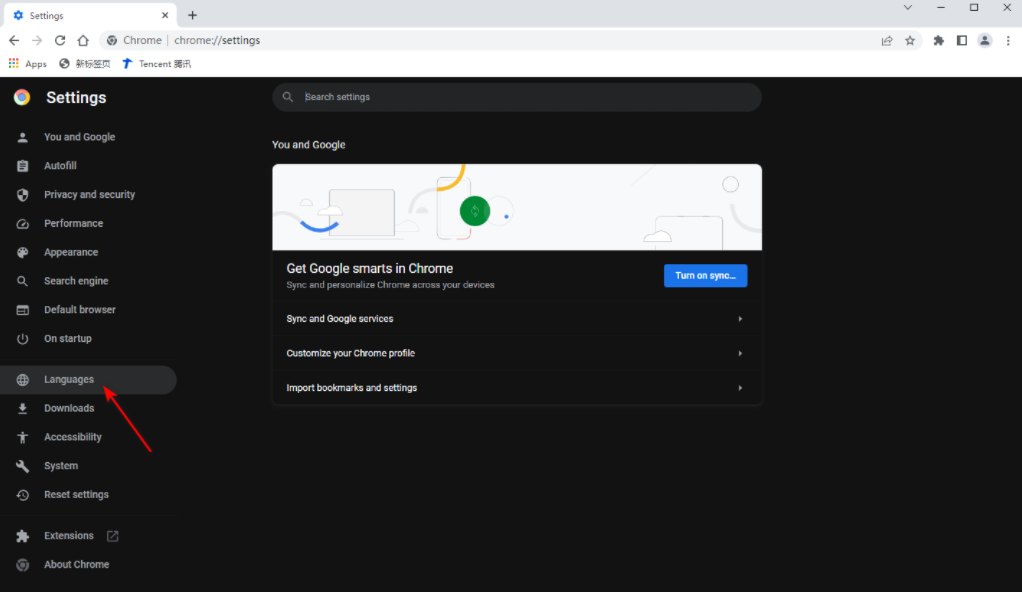The width and height of the screenshot is (1022, 592).
Task: Open the home page icon
Action: (x=83, y=40)
